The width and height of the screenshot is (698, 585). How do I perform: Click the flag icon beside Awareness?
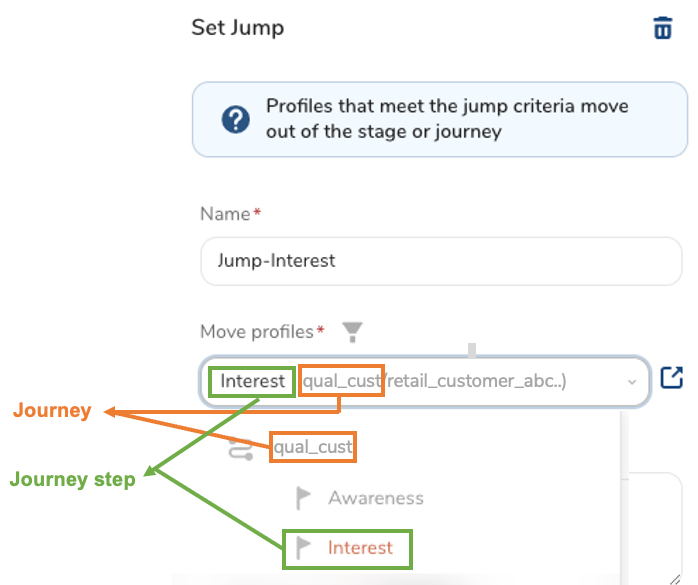click(x=304, y=498)
